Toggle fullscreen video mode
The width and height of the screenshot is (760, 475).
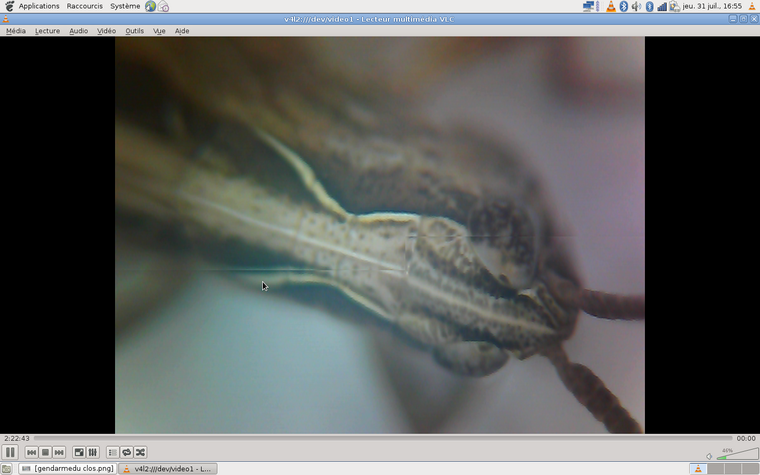pos(79,452)
